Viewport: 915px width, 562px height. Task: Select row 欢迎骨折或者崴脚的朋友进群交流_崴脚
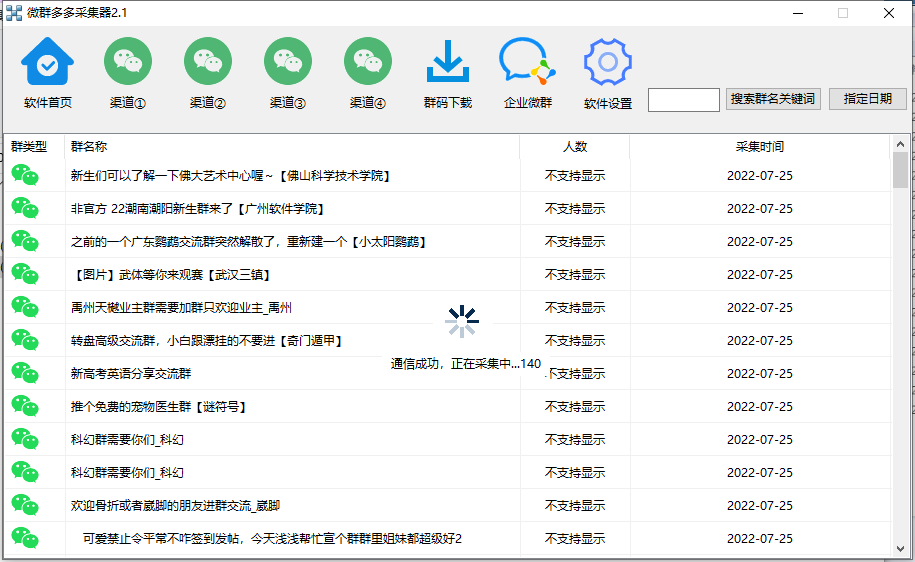coord(448,505)
